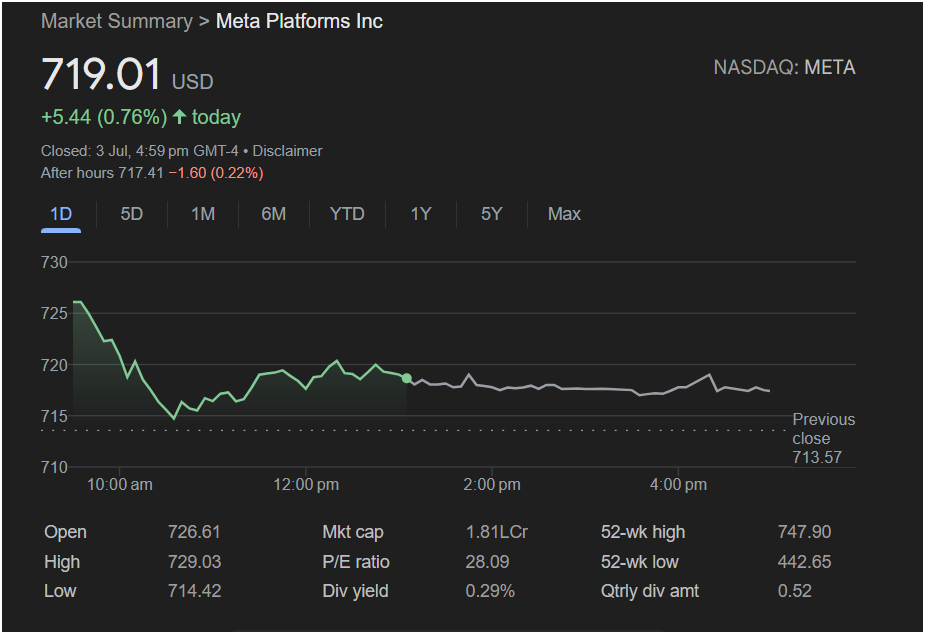Image resolution: width=925 pixels, height=634 pixels.
Task: Click the Div yield label
Action: pyautogui.click(x=355, y=591)
